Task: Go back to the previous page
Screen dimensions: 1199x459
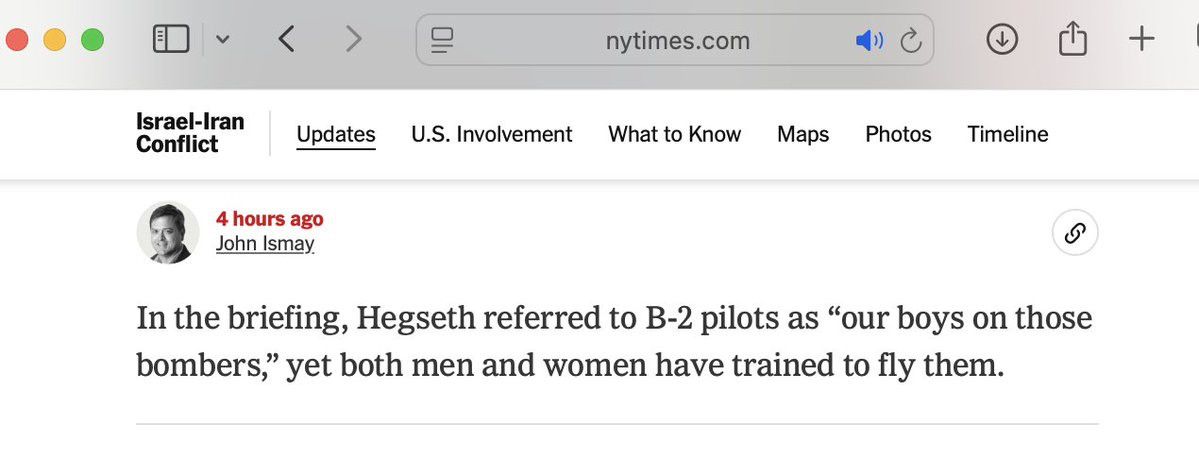Action: click(286, 39)
